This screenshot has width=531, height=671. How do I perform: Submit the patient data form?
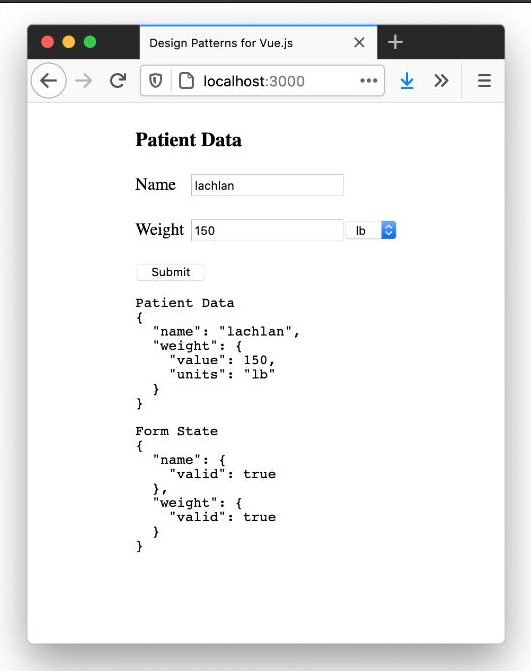pos(170,272)
